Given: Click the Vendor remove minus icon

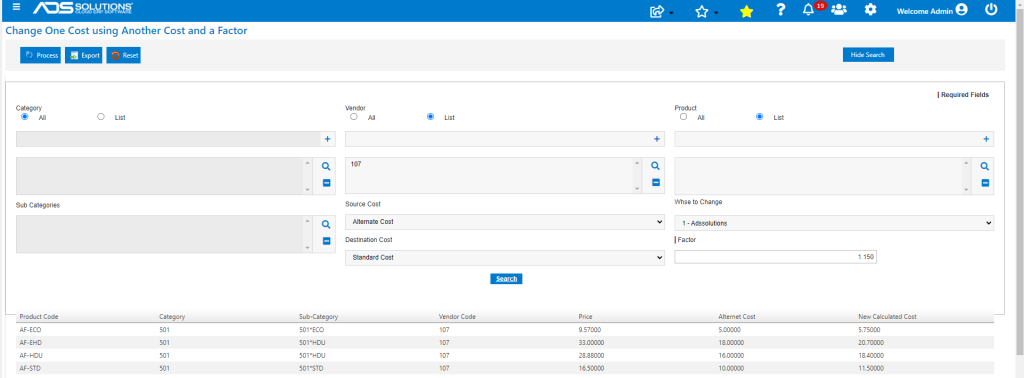Looking at the screenshot, I should click(x=656, y=183).
